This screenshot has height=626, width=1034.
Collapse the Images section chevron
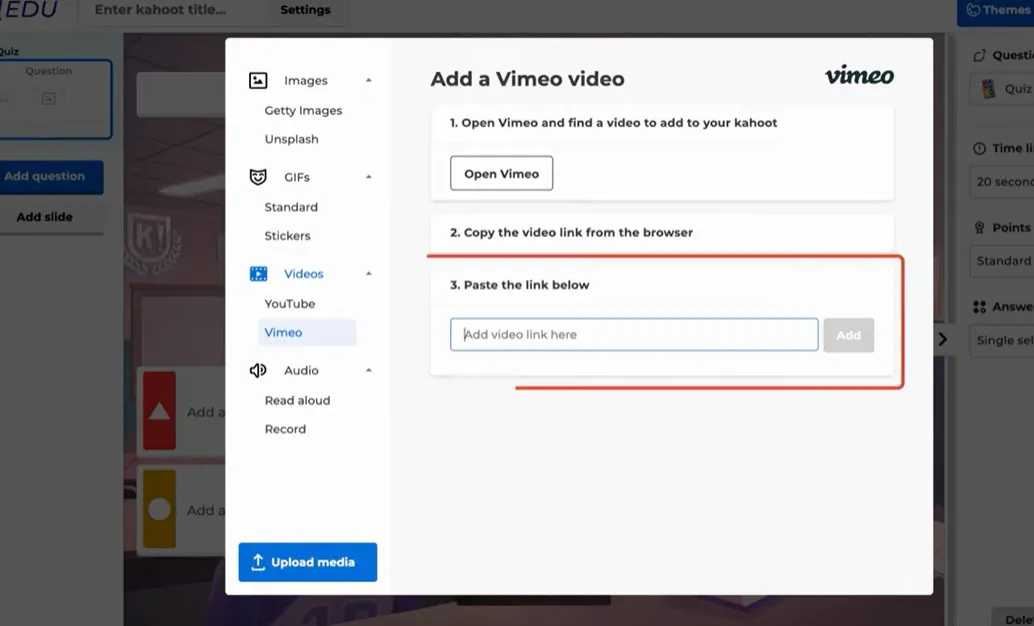(x=368, y=81)
